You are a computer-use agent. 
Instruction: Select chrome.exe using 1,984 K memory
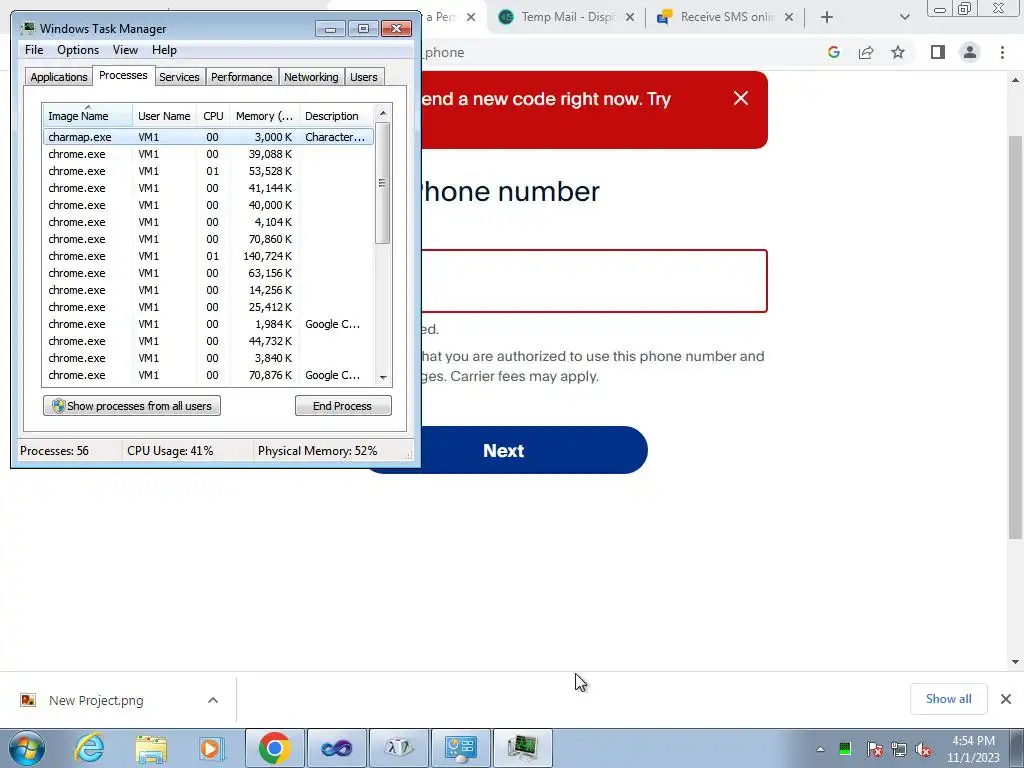[209, 324]
